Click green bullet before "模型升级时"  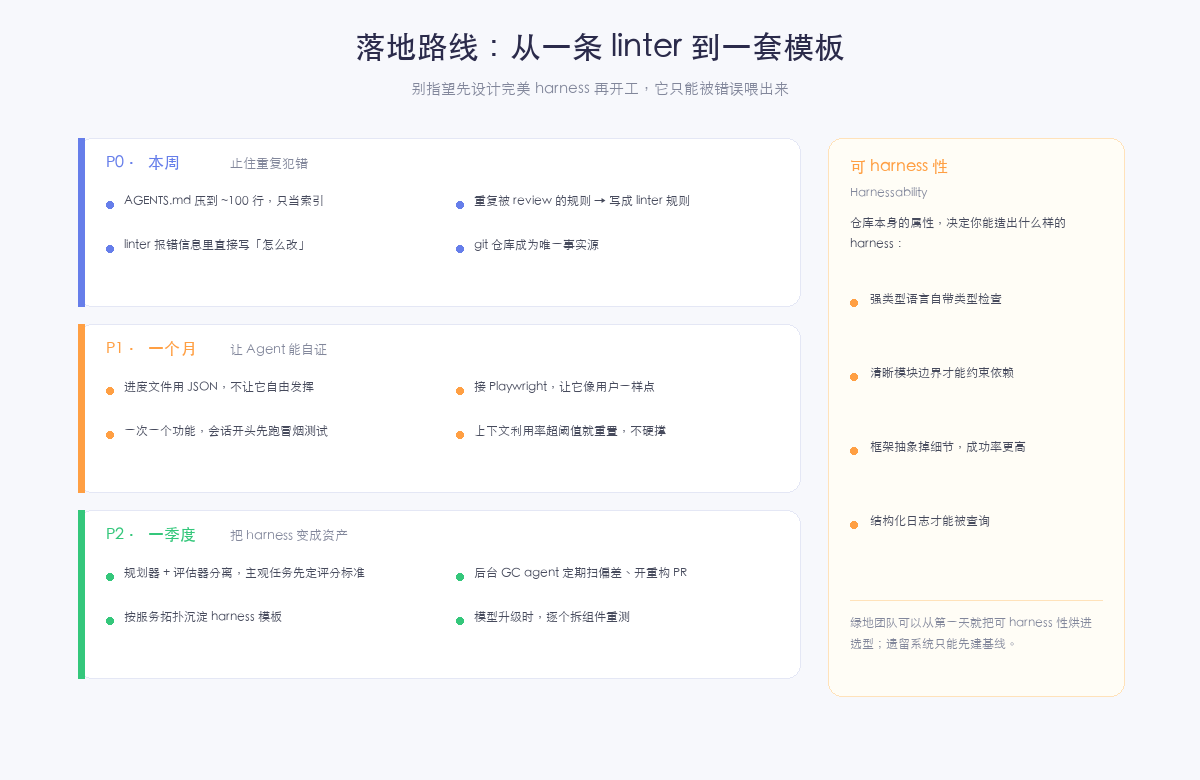[460, 621]
